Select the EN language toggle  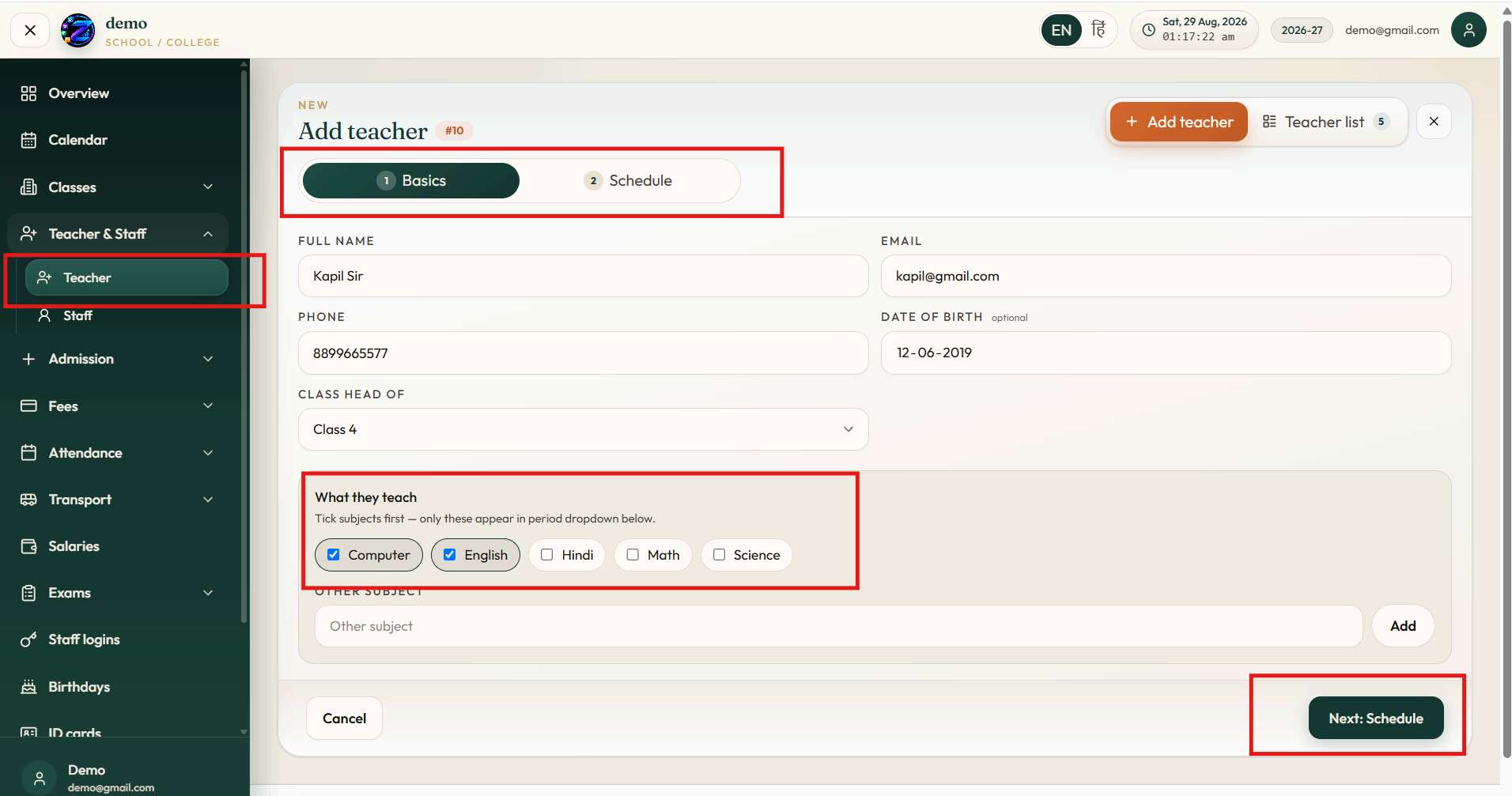1061,30
